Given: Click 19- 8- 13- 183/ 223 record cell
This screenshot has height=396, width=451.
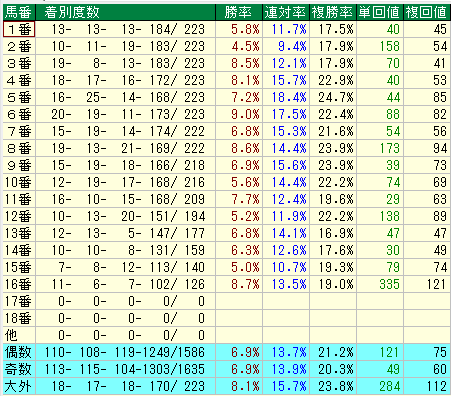Looking at the screenshot, I should coord(125,63).
